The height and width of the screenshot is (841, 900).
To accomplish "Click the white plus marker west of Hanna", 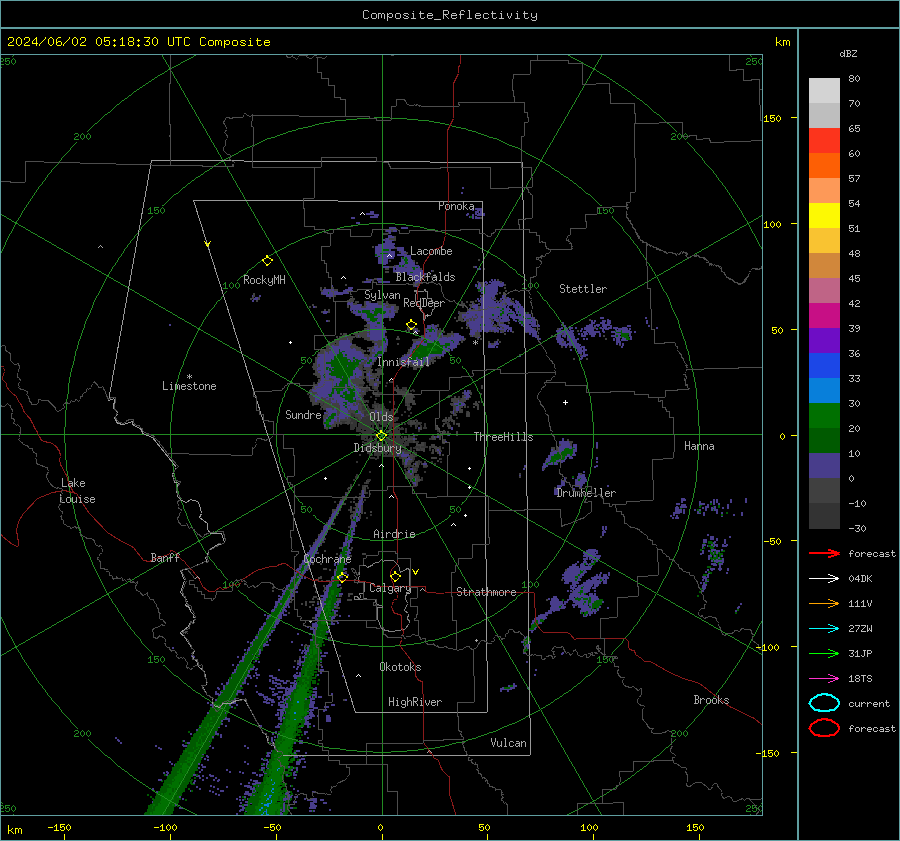I will 565,402.
